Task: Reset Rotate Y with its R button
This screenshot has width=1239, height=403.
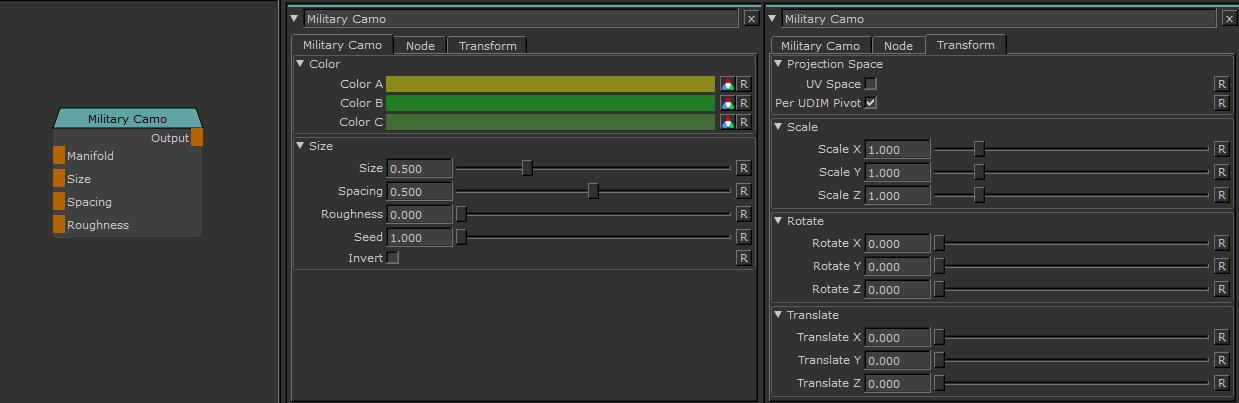Action: [x=1221, y=266]
